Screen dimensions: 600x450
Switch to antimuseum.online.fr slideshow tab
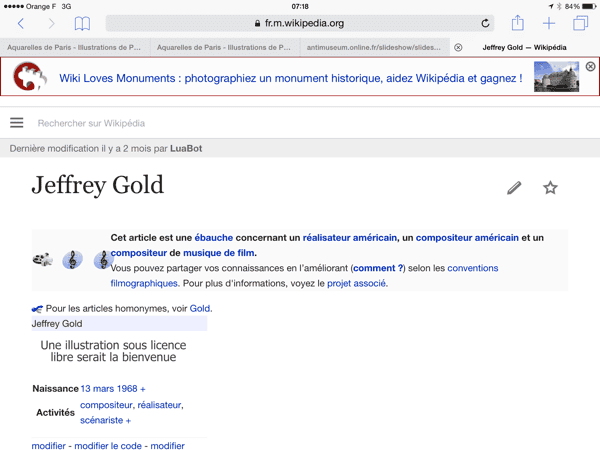point(374,47)
